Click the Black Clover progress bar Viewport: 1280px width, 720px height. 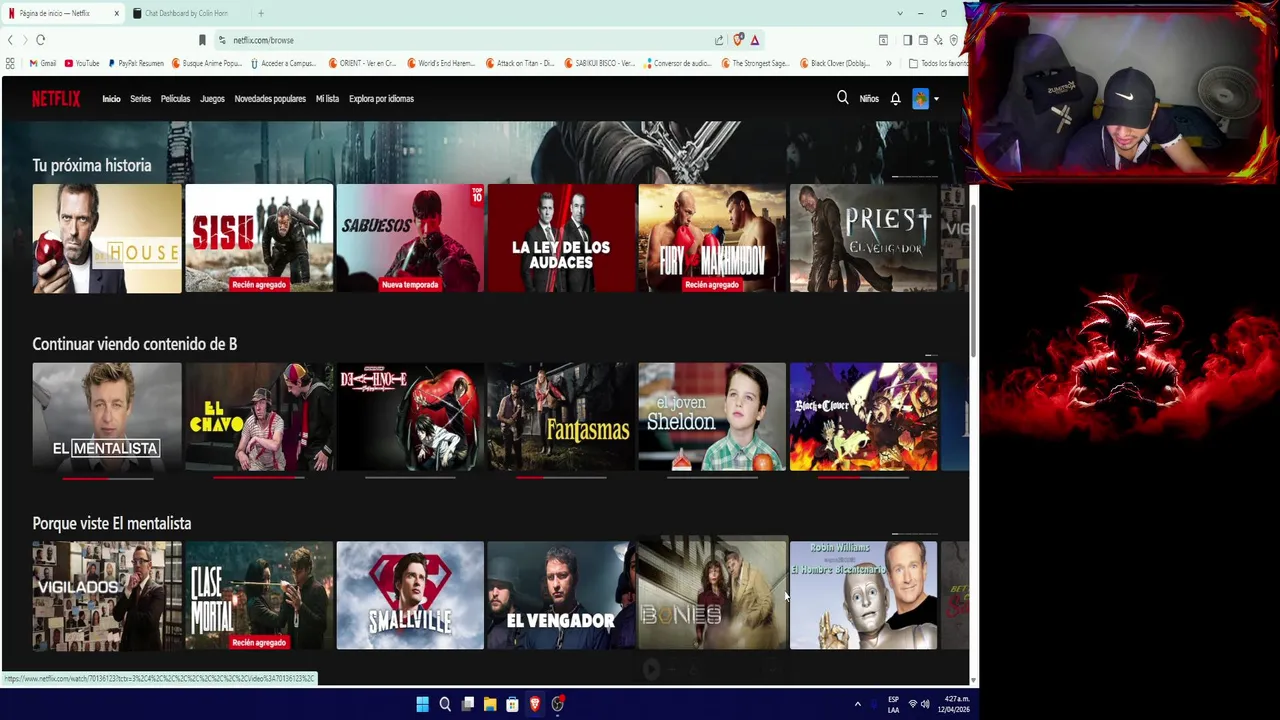click(x=864, y=478)
